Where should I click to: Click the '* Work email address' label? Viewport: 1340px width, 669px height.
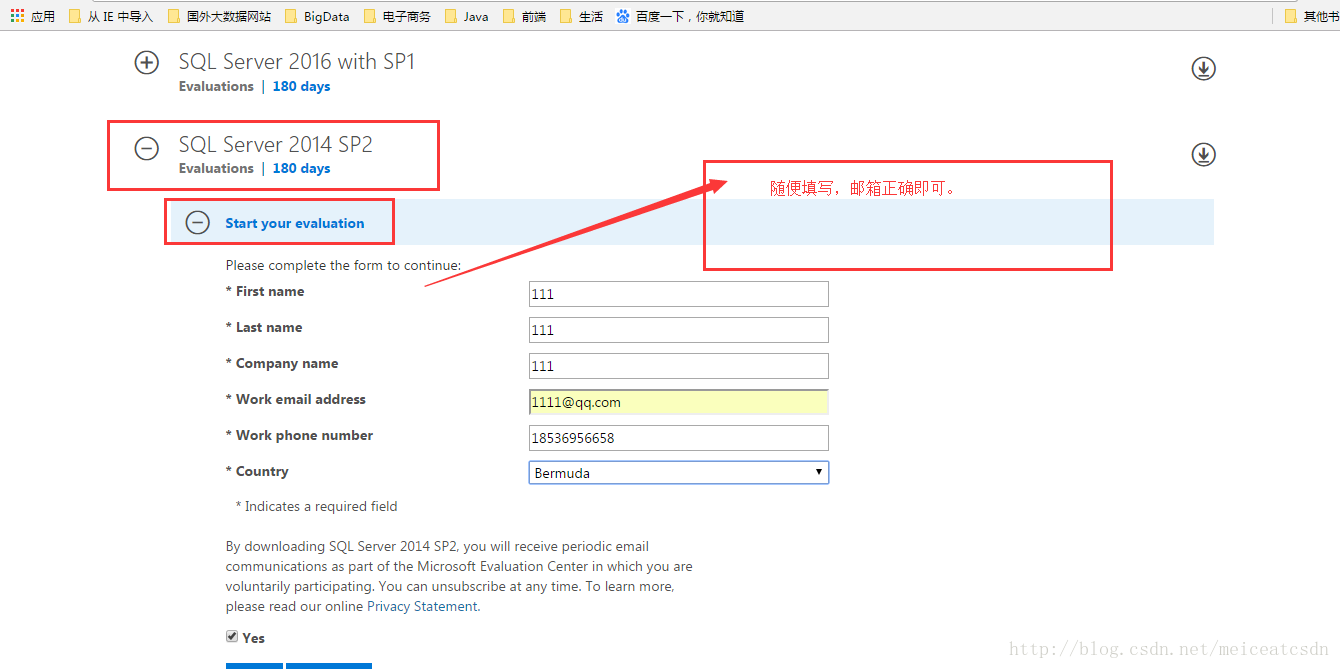pos(296,399)
